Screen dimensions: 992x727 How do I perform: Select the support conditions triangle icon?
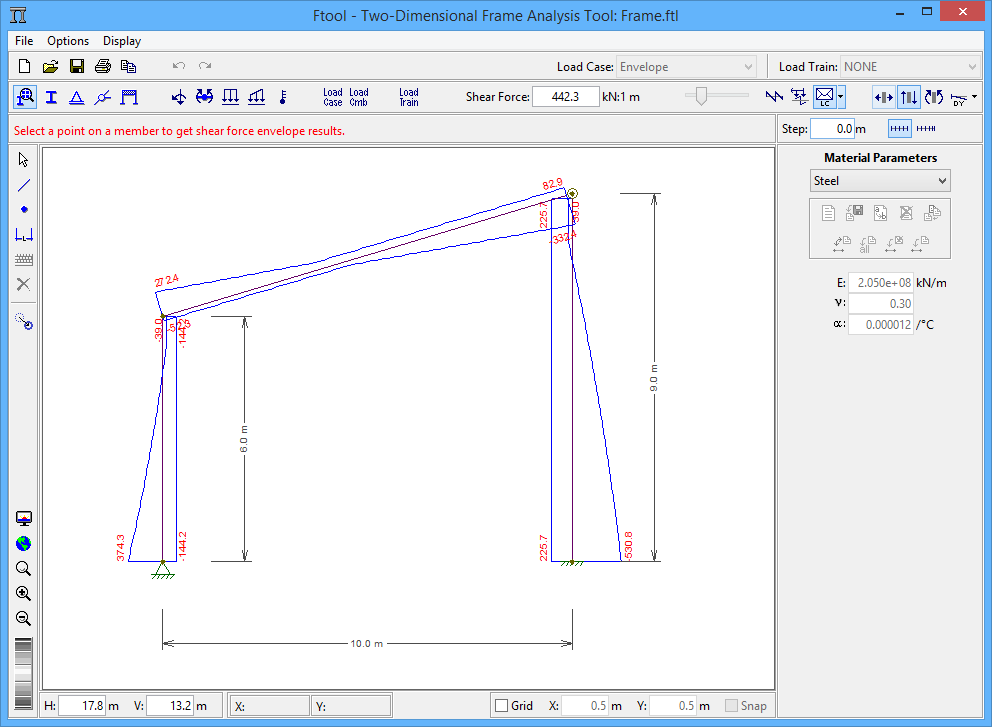pyautogui.click(x=76, y=97)
